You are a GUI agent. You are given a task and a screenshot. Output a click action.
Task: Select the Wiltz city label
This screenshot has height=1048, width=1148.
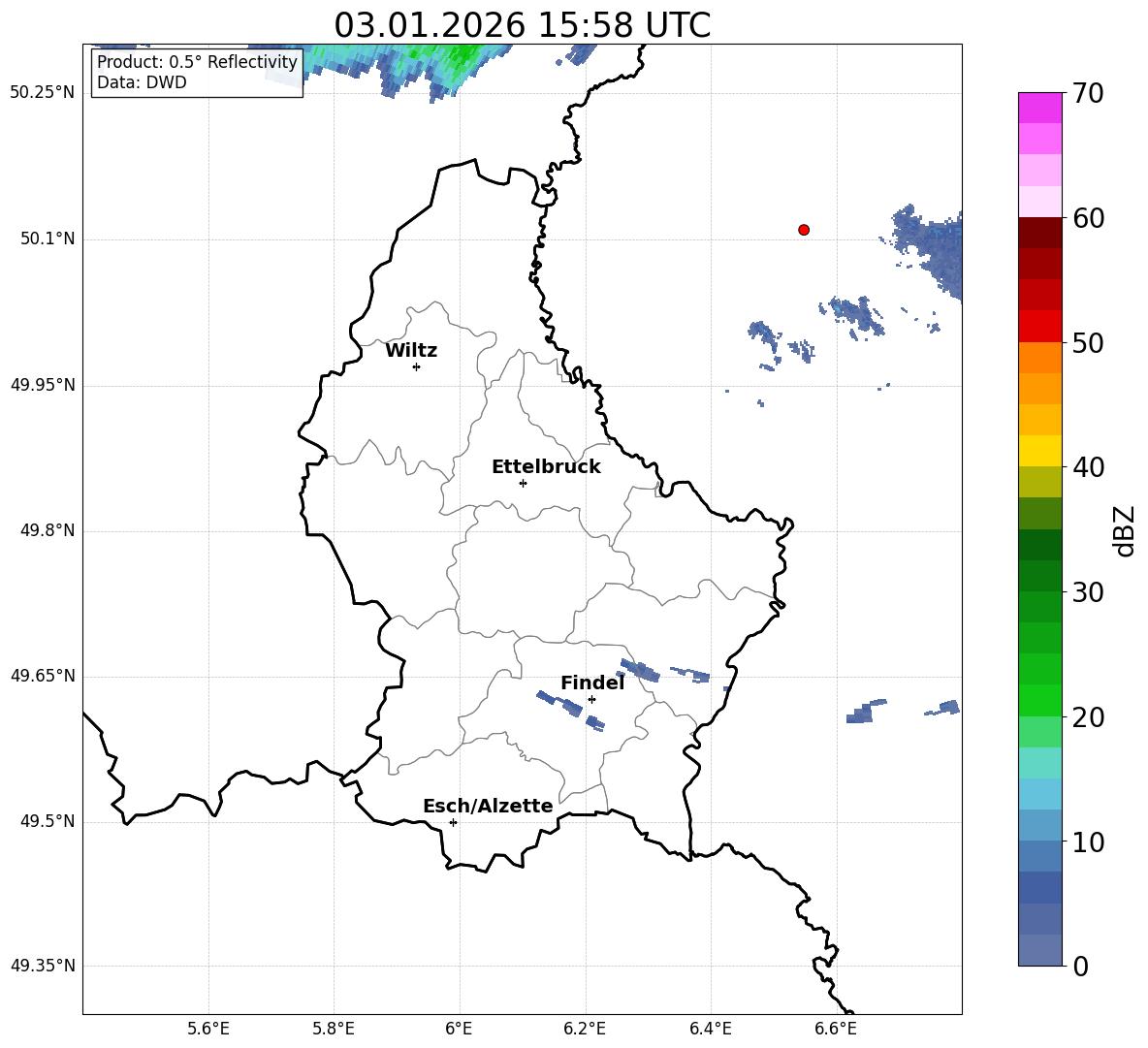pos(411,351)
